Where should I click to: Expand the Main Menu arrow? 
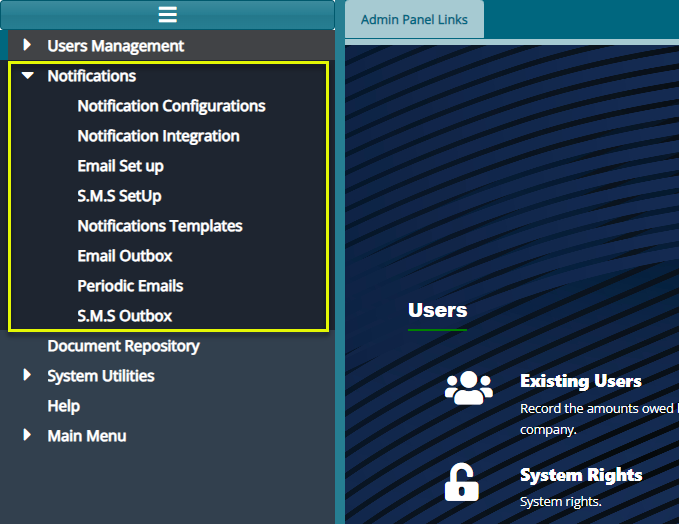(x=27, y=436)
